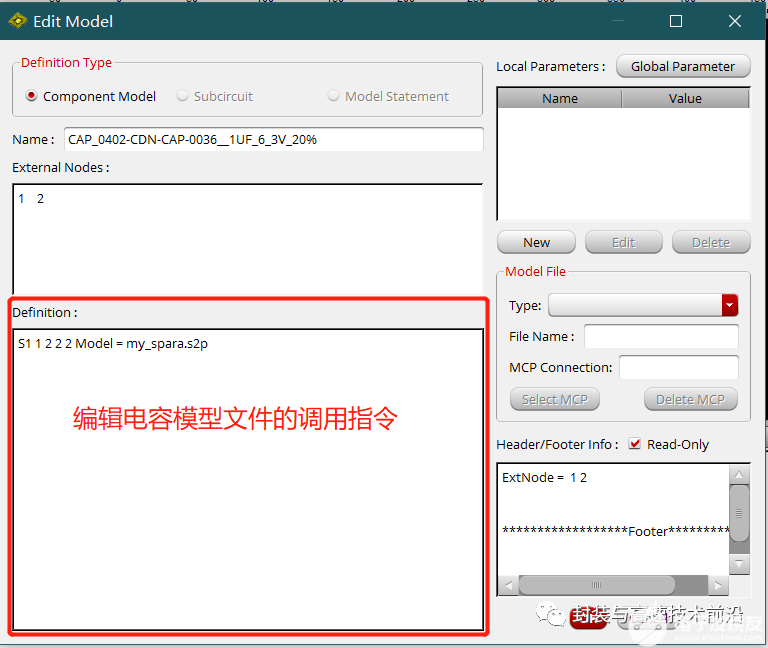The width and height of the screenshot is (768, 648).
Task: Click the S1 1 2 2 2 Model definition line
Action: tap(113, 344)
